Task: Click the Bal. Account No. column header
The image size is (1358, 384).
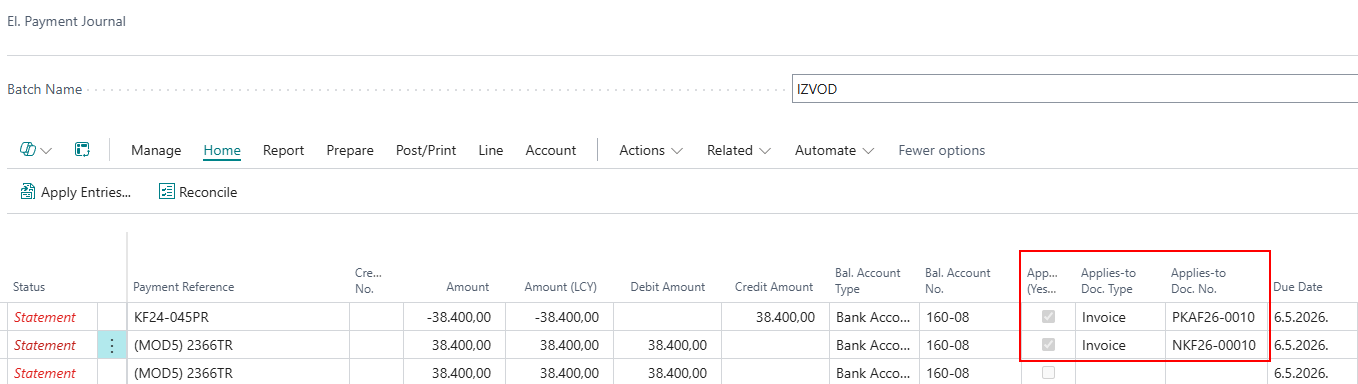Action: 958,280
